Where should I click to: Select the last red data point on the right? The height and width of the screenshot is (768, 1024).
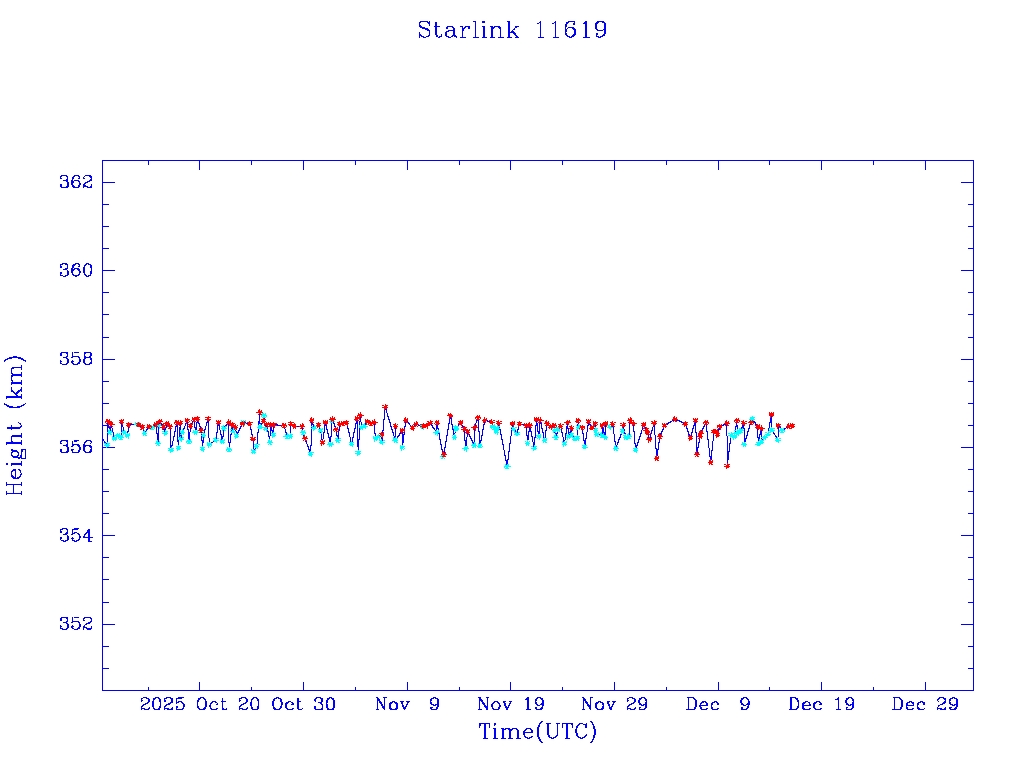coord(792,425)
